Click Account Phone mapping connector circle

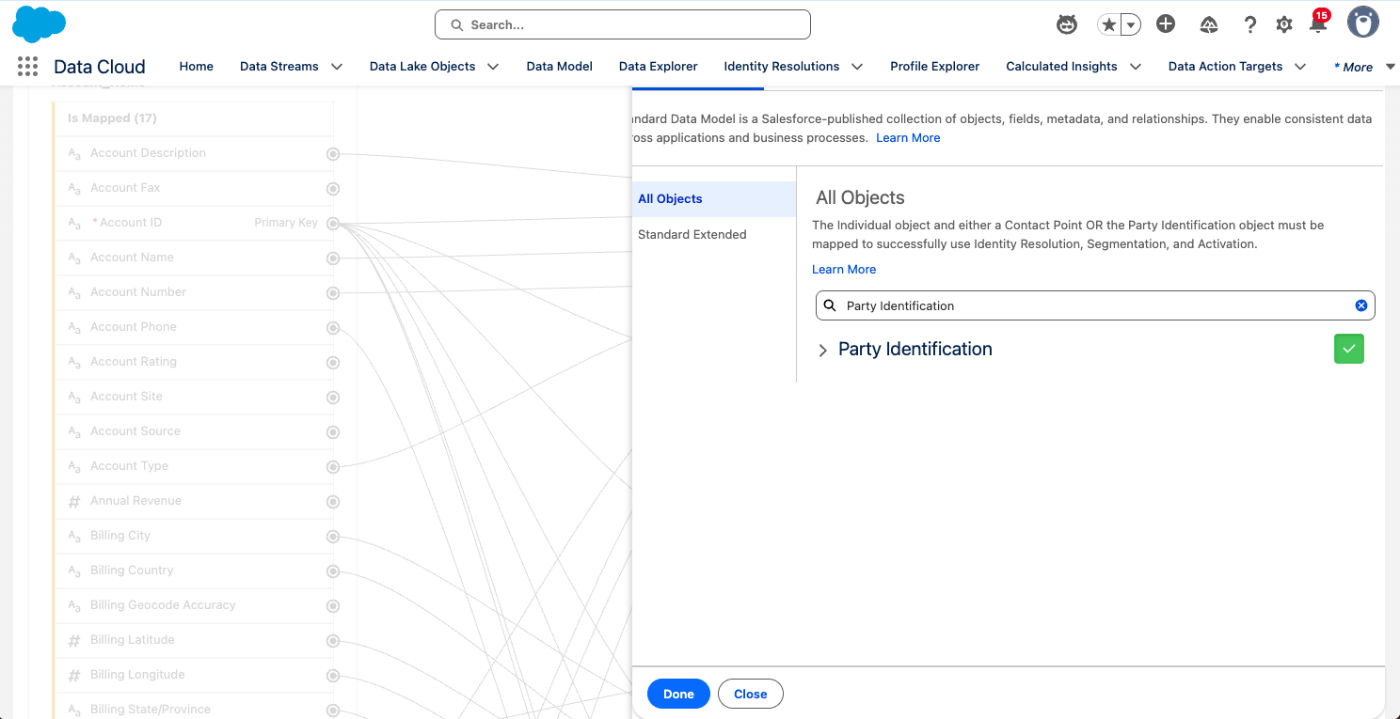[333, 328]
